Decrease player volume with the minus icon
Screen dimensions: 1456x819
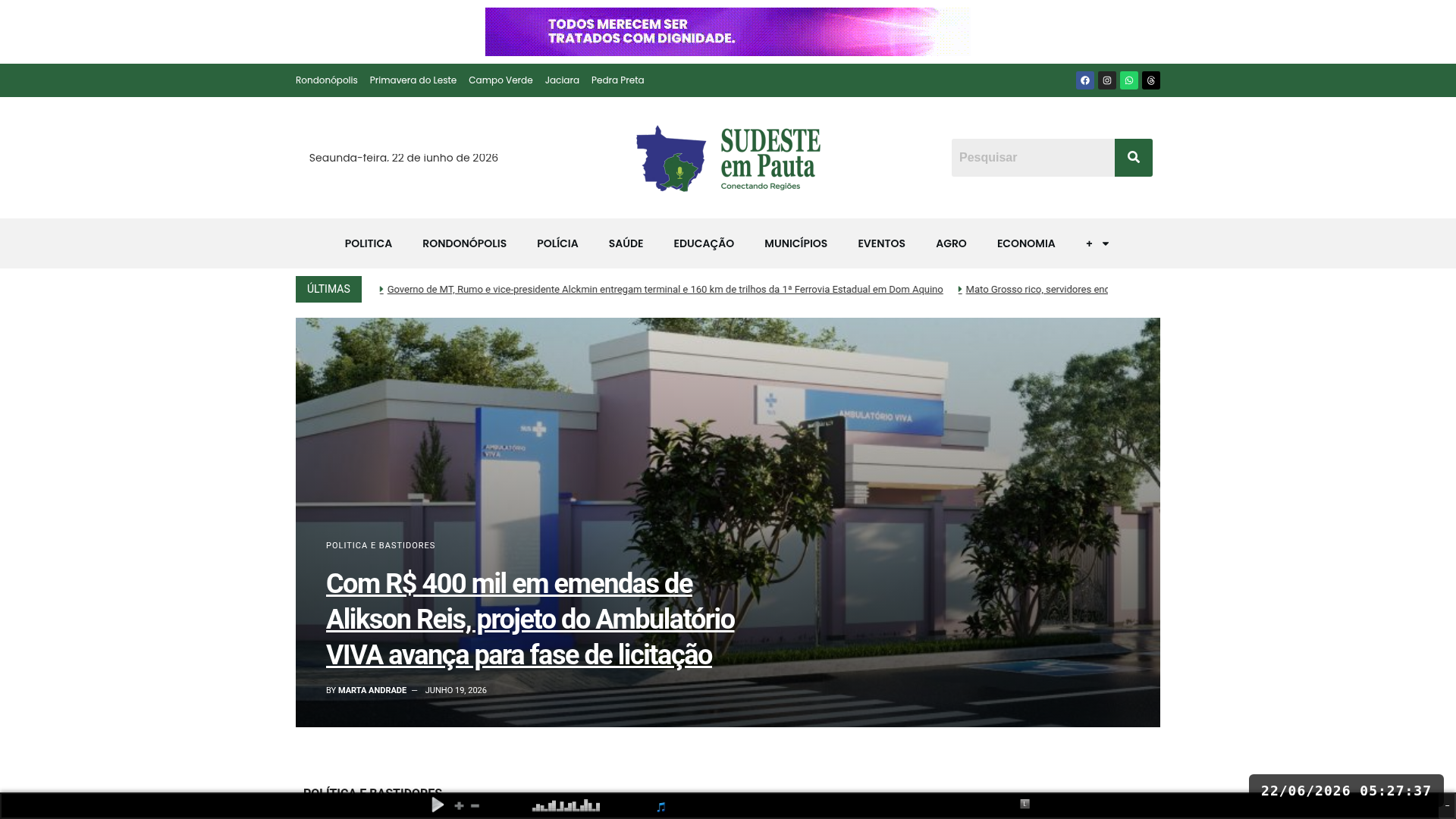click(475, 806)
